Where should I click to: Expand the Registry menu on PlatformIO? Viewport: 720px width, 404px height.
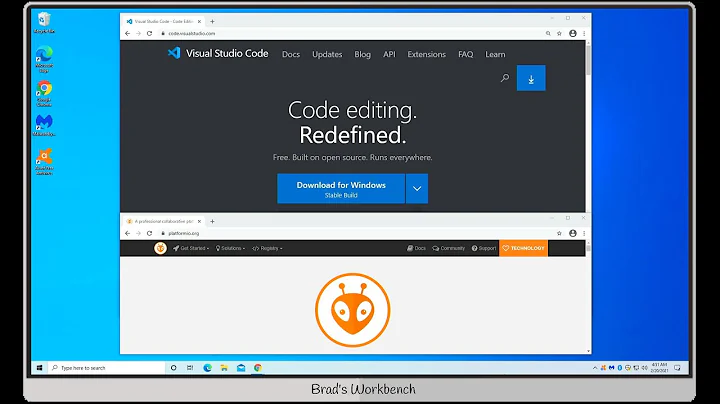267,248
